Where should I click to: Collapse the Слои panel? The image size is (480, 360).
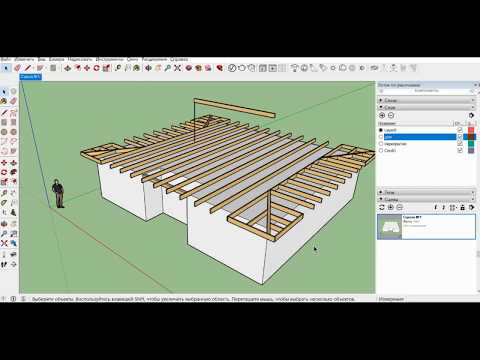(427, 107)
